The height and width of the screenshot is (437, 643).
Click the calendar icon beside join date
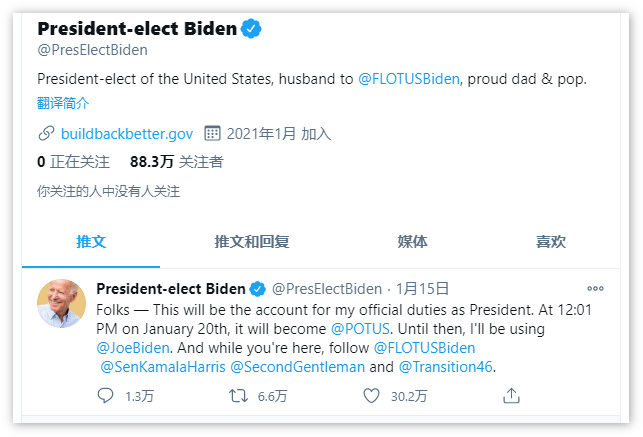point(212,133)
